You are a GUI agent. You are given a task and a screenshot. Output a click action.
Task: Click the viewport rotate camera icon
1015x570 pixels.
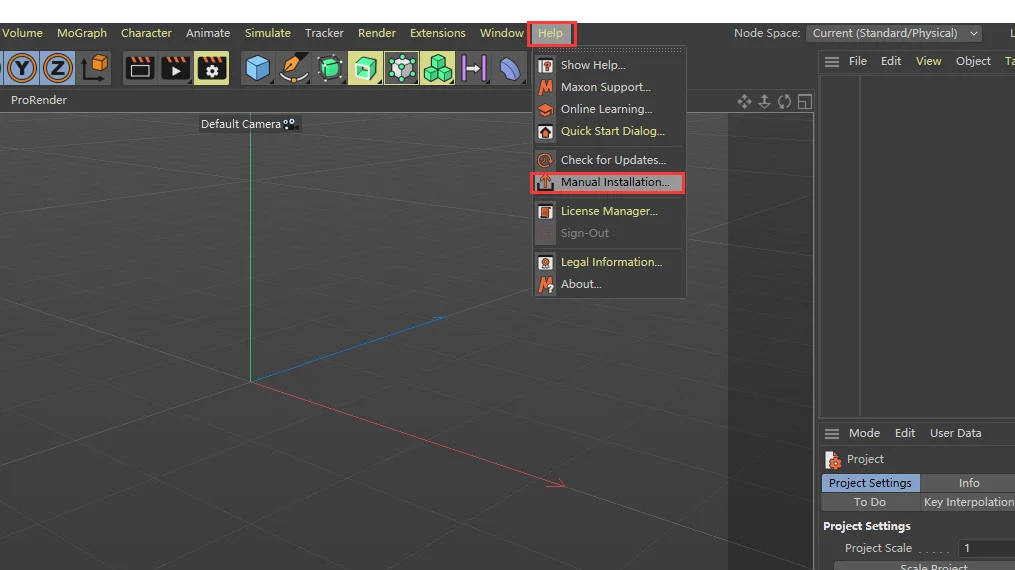(x=785, y=102)
